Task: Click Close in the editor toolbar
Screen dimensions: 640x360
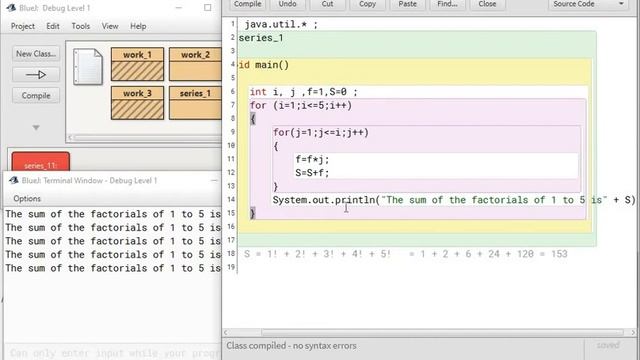Action: pos(487,4)
